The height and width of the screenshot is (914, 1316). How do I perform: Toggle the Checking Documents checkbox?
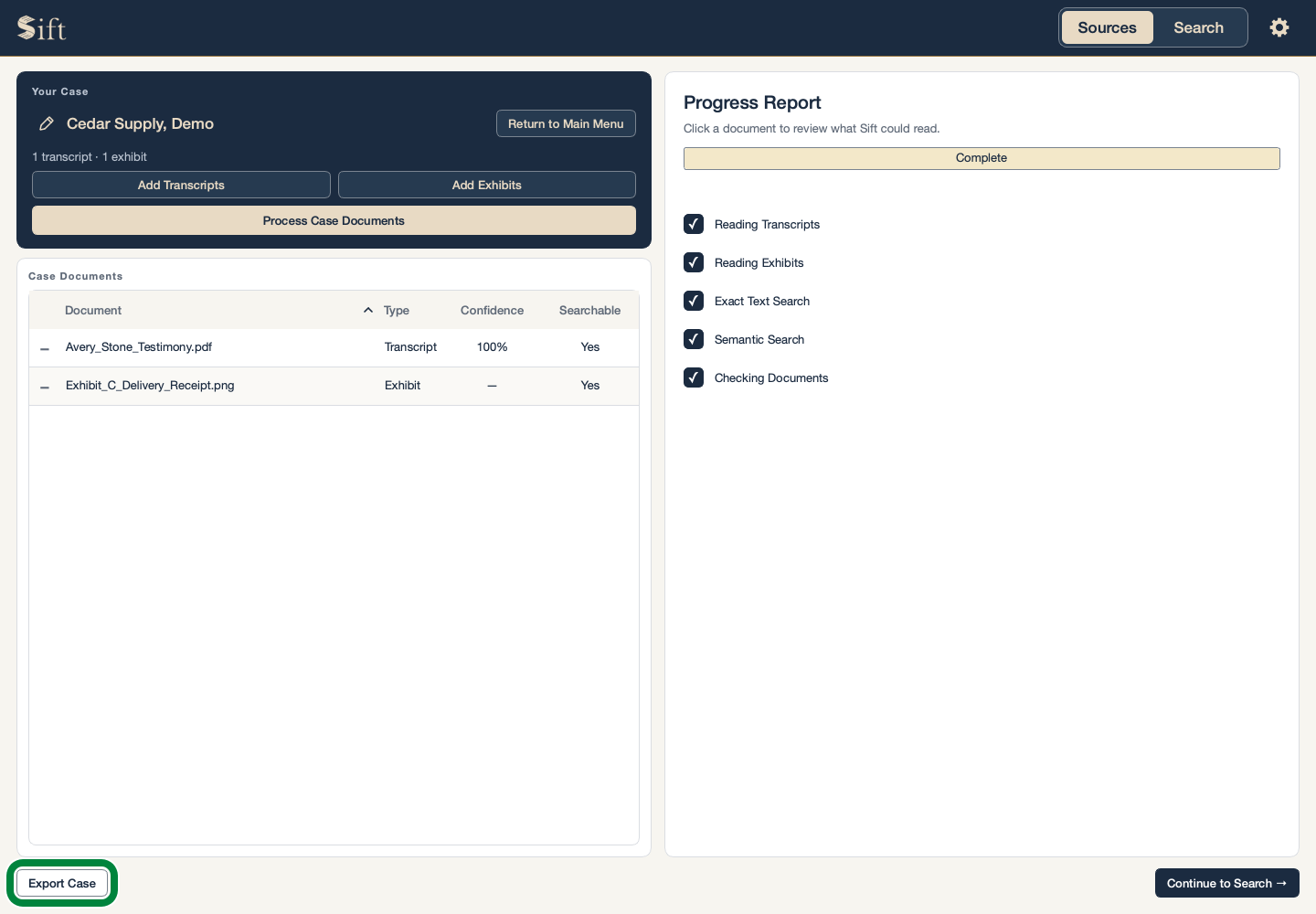click(694, 377)
